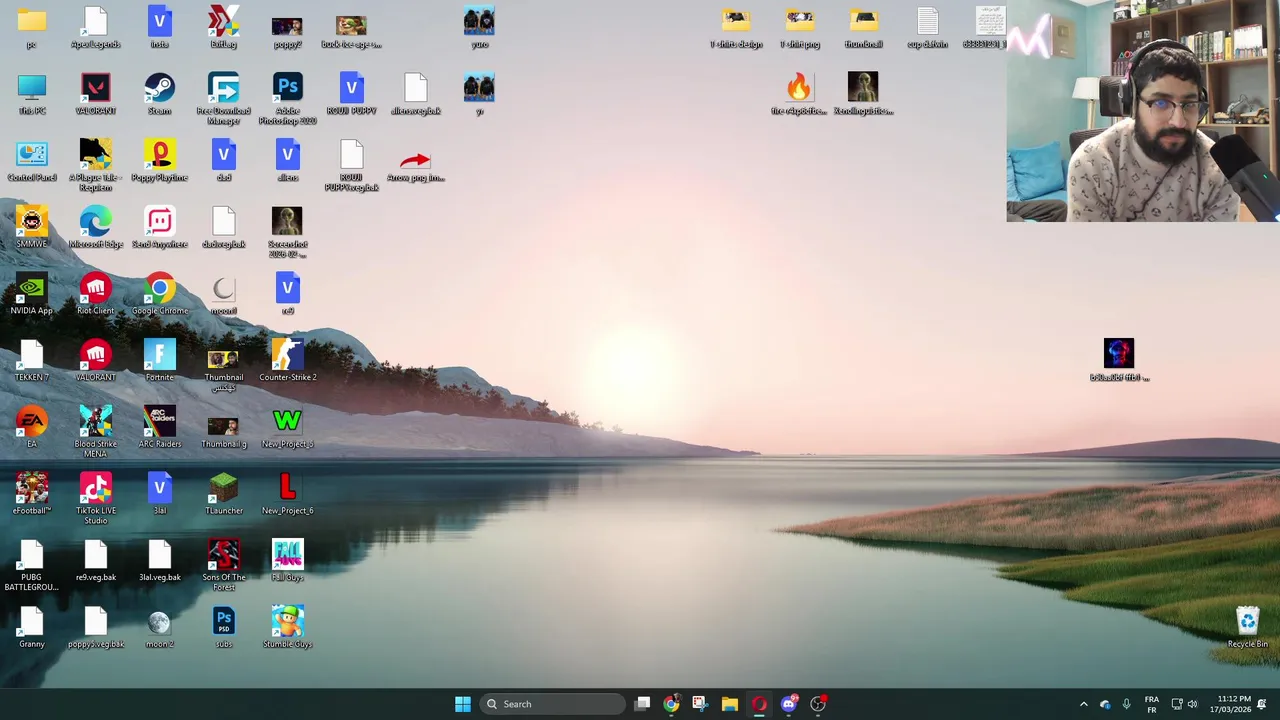
Task: Launch the TLauncher Minecraft shortcut
Action: pyautogui.click(x=223, y=495)
